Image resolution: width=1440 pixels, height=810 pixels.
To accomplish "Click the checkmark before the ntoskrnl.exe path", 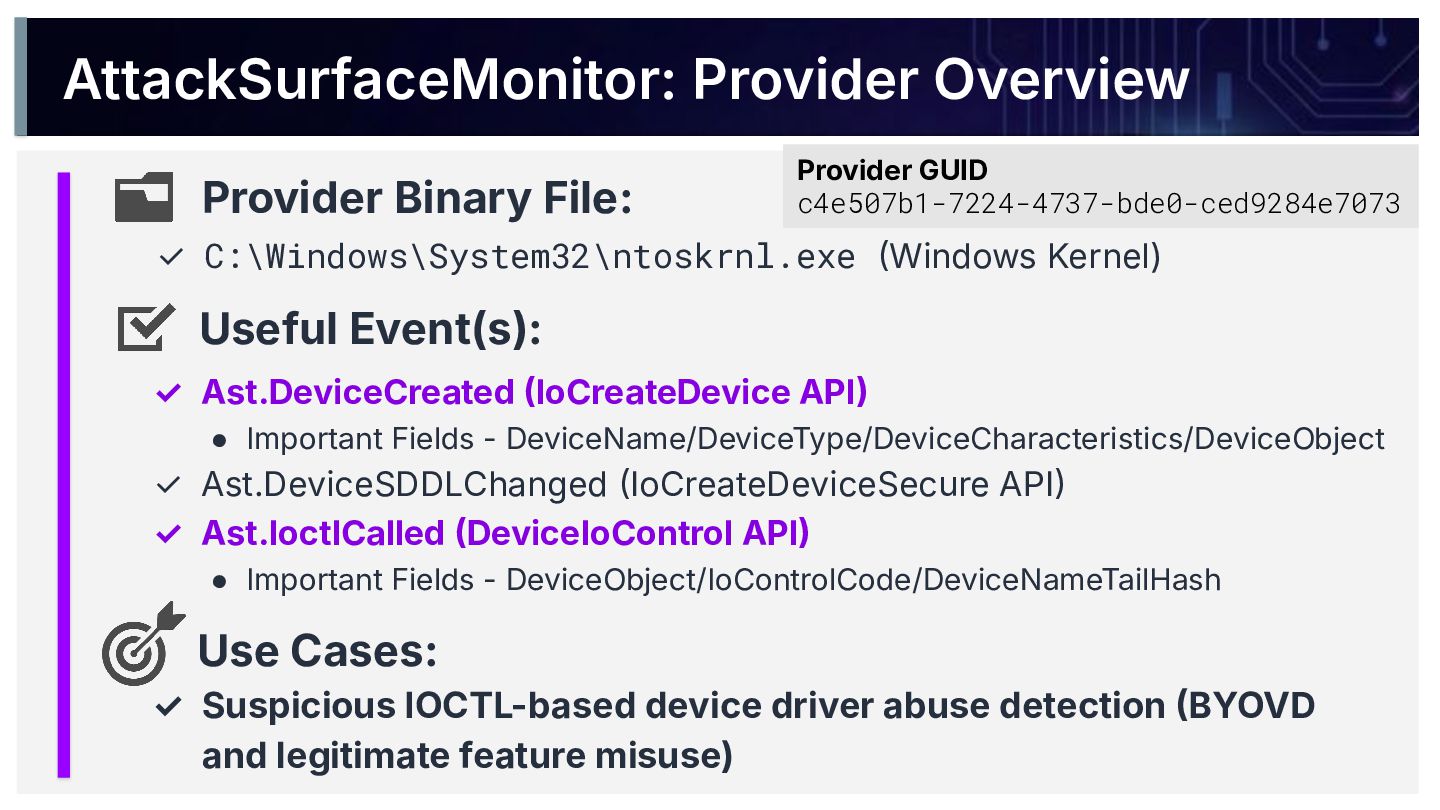I will [x=170, y=258].
